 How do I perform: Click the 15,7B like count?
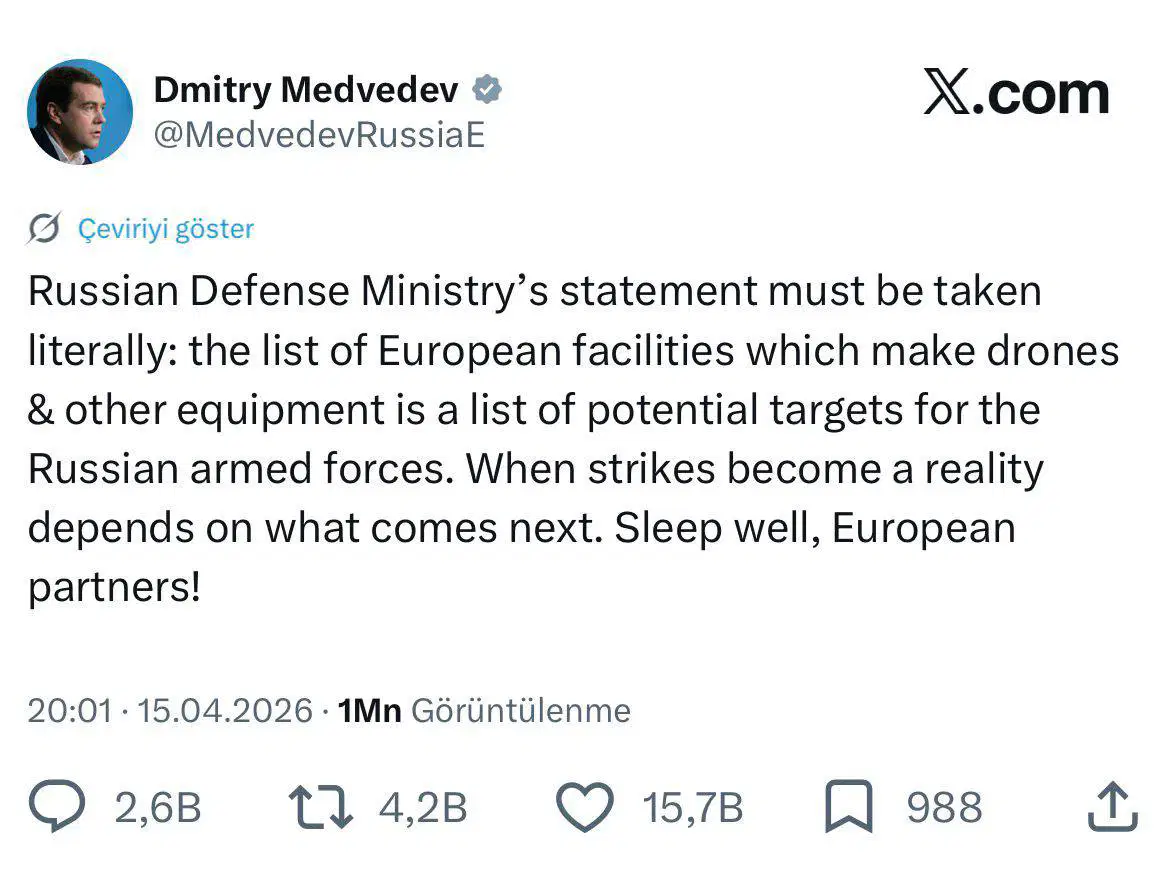point(693,808)
